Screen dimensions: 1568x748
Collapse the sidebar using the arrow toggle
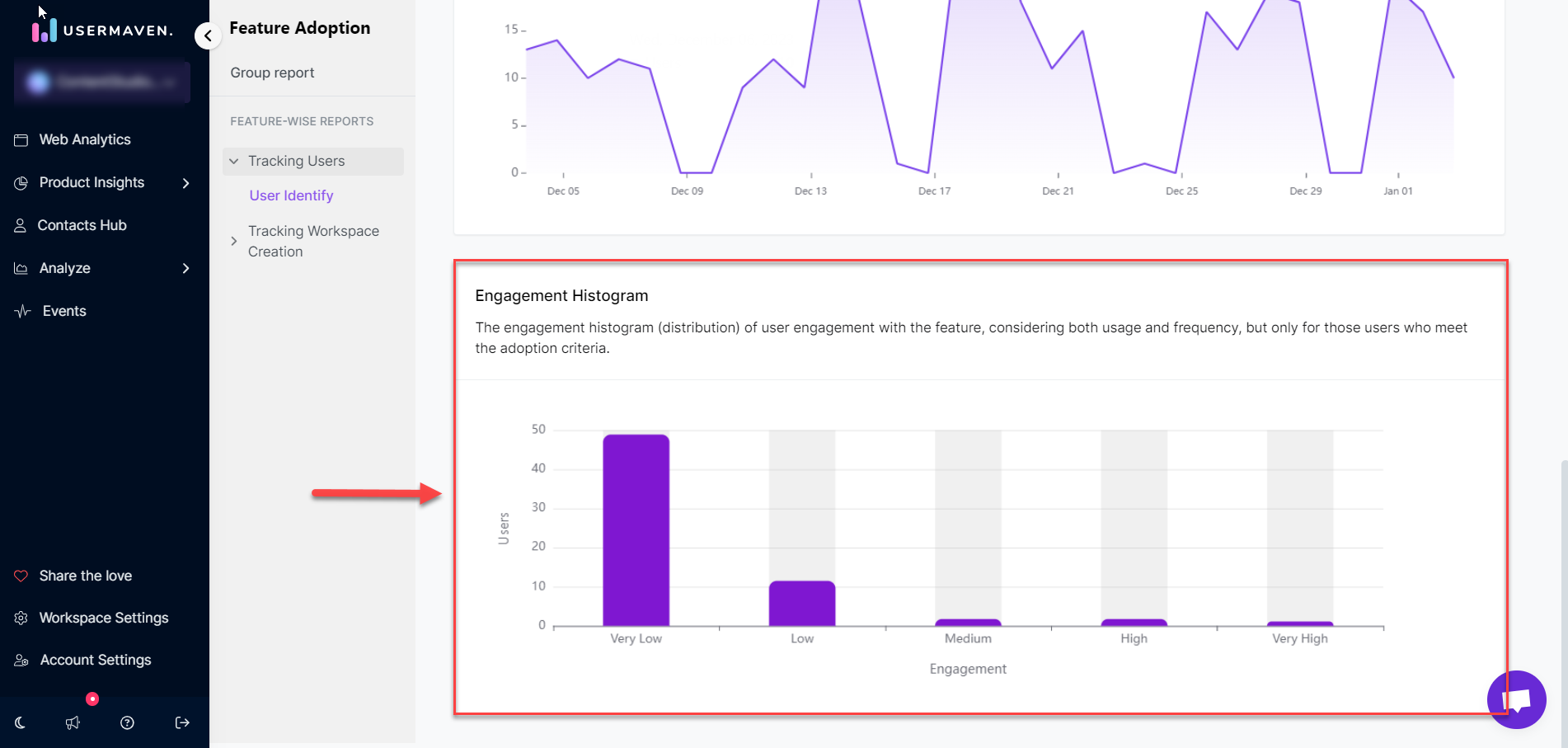[208, 36]
